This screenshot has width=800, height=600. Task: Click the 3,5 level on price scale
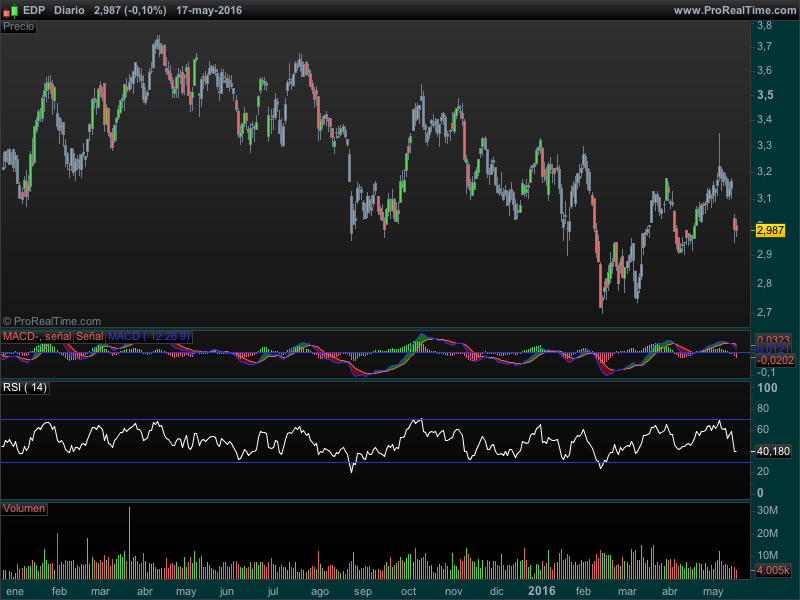click(765, 95)
